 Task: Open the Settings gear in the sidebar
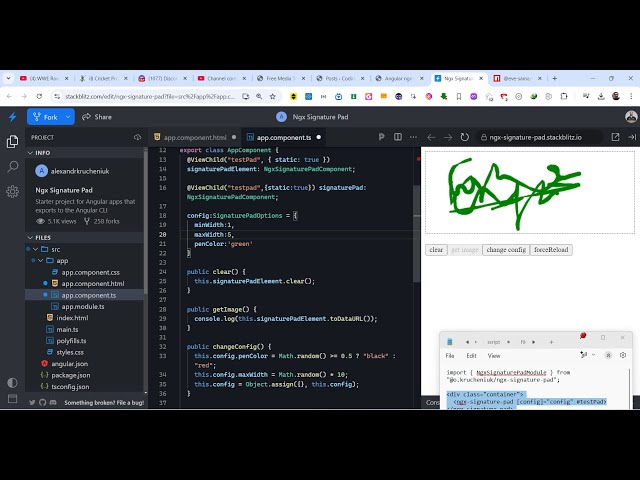coord(13,191)
